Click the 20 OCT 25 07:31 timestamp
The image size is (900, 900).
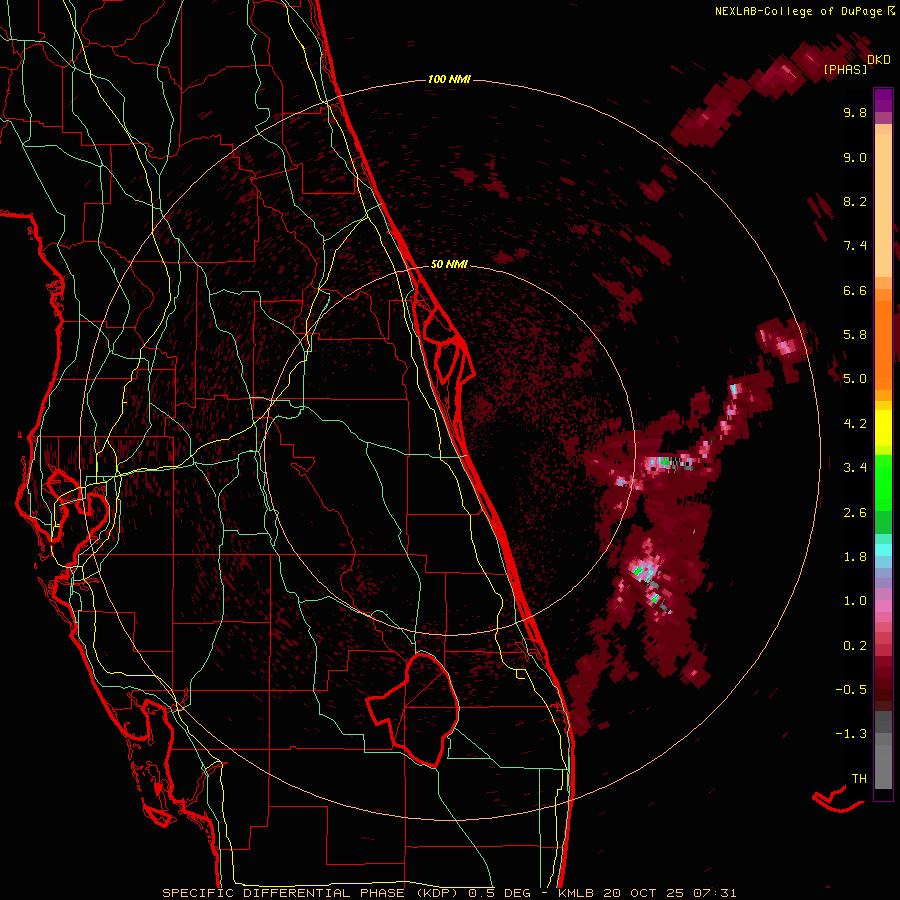tap(669, 893)
